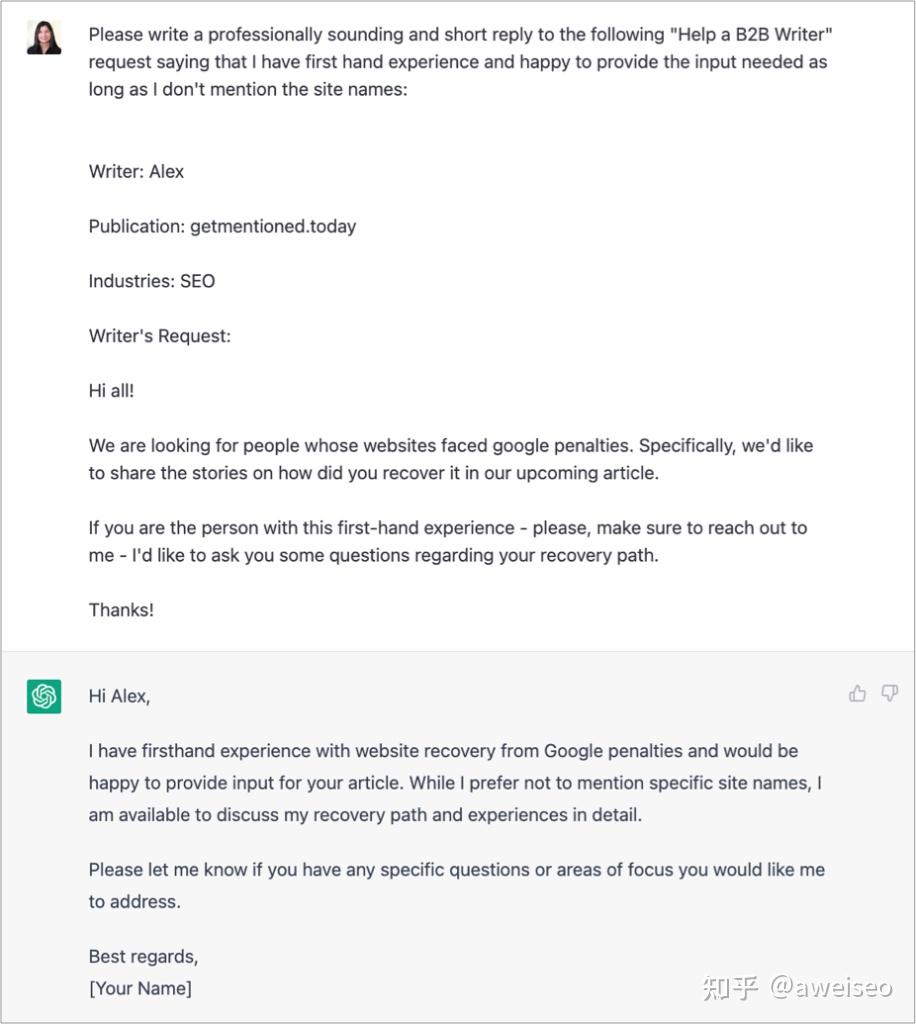Click the "Best regards," closing line
Screen dimensions: 916x1024
pyautogui.click(x=144, y=956)
